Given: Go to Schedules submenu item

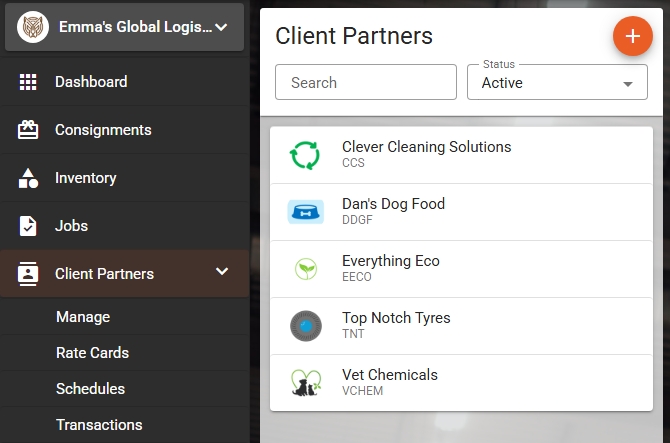Looking at the screenshot, I should [x=124, y=389].
